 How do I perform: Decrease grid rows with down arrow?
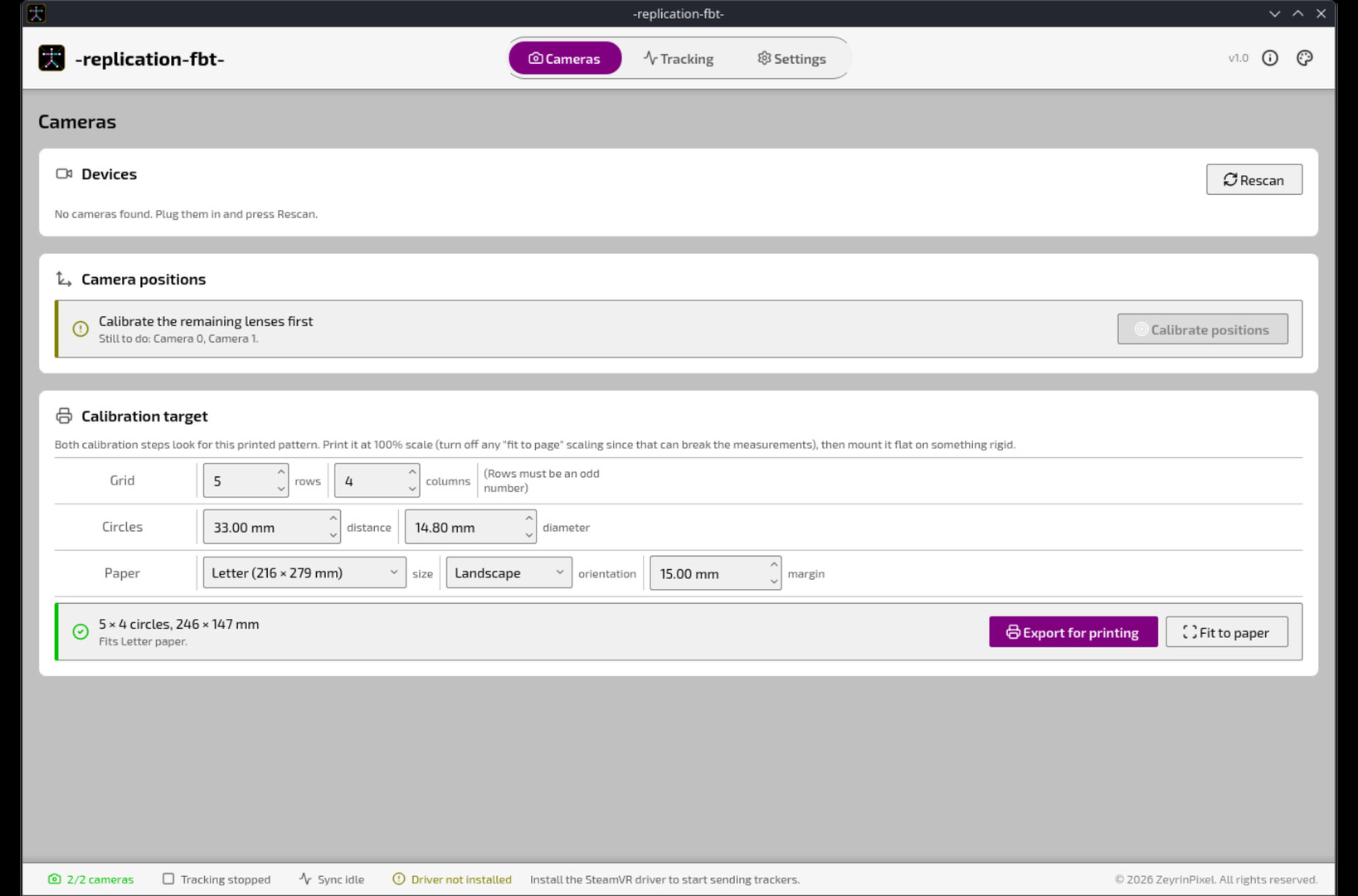click(281, 489)
